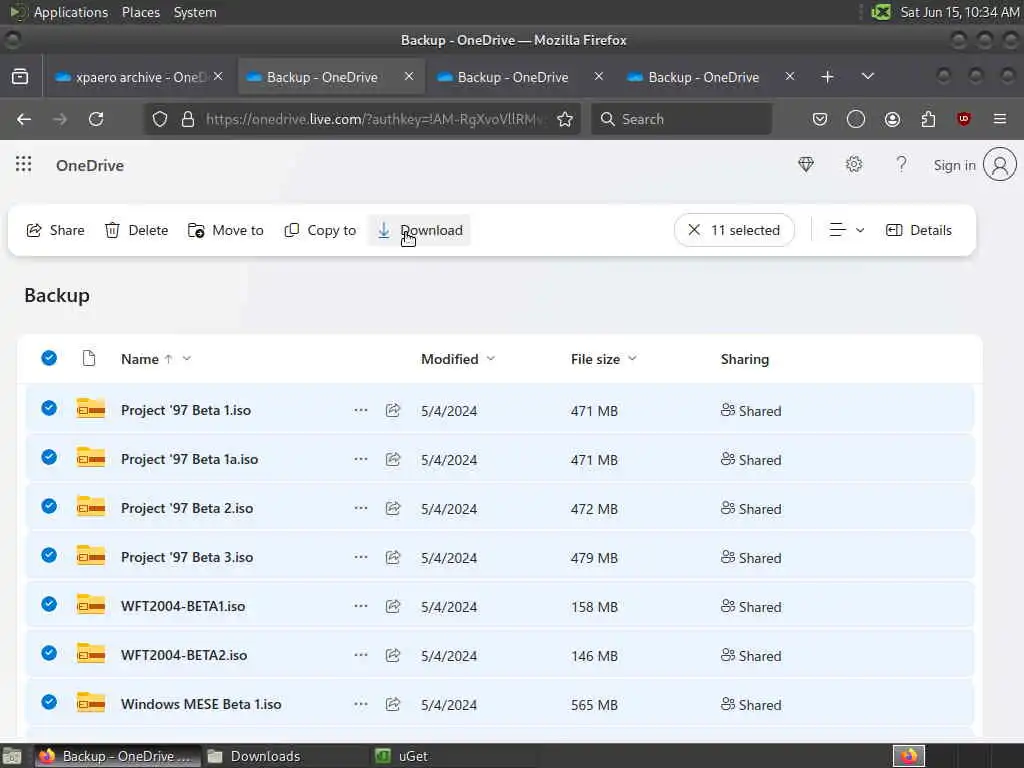This screenshot has height=768, width=1024.
Task: Open view options layout dropdown
Action: (846, 230)
